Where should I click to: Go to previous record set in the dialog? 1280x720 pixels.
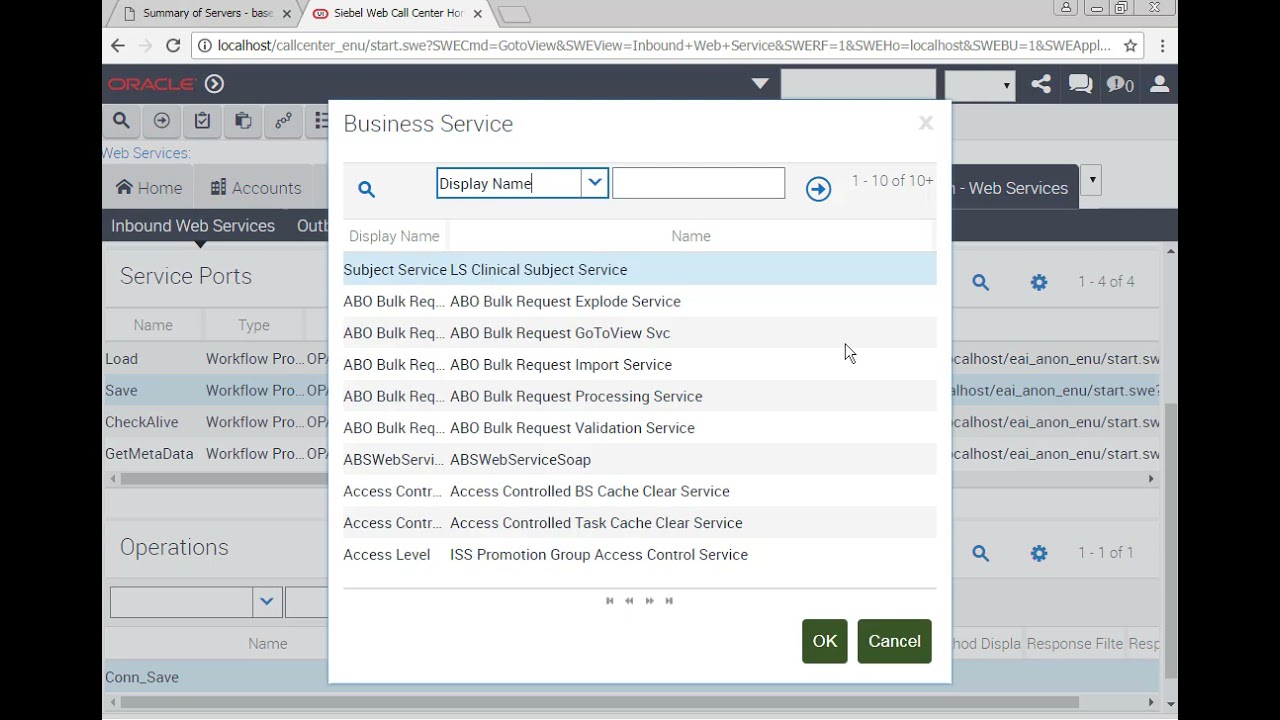(x=629, y=601)
